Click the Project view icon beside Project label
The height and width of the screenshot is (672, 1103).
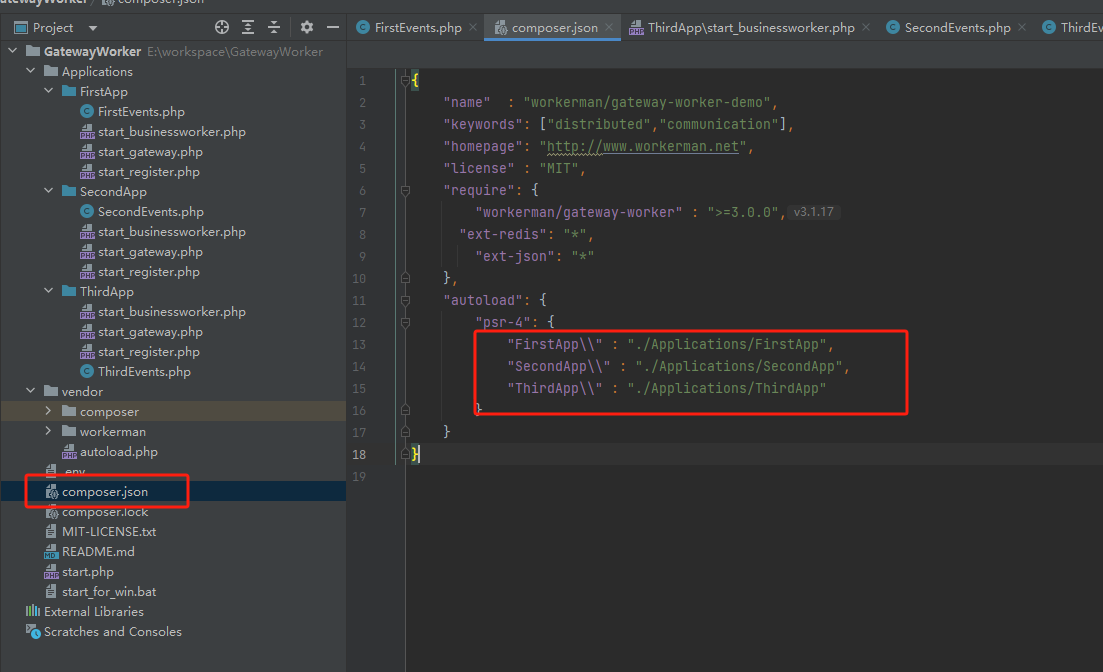click(x=21, y=27)
